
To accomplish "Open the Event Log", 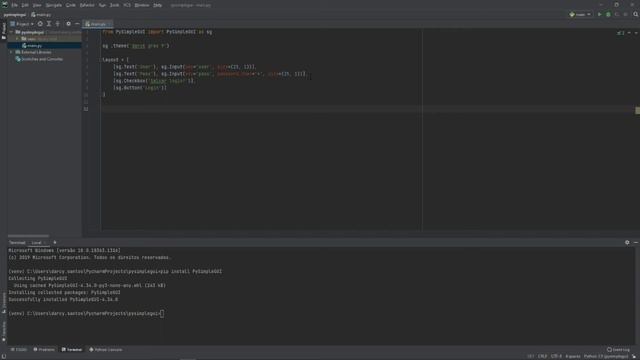I will click(x=618, y=349).
